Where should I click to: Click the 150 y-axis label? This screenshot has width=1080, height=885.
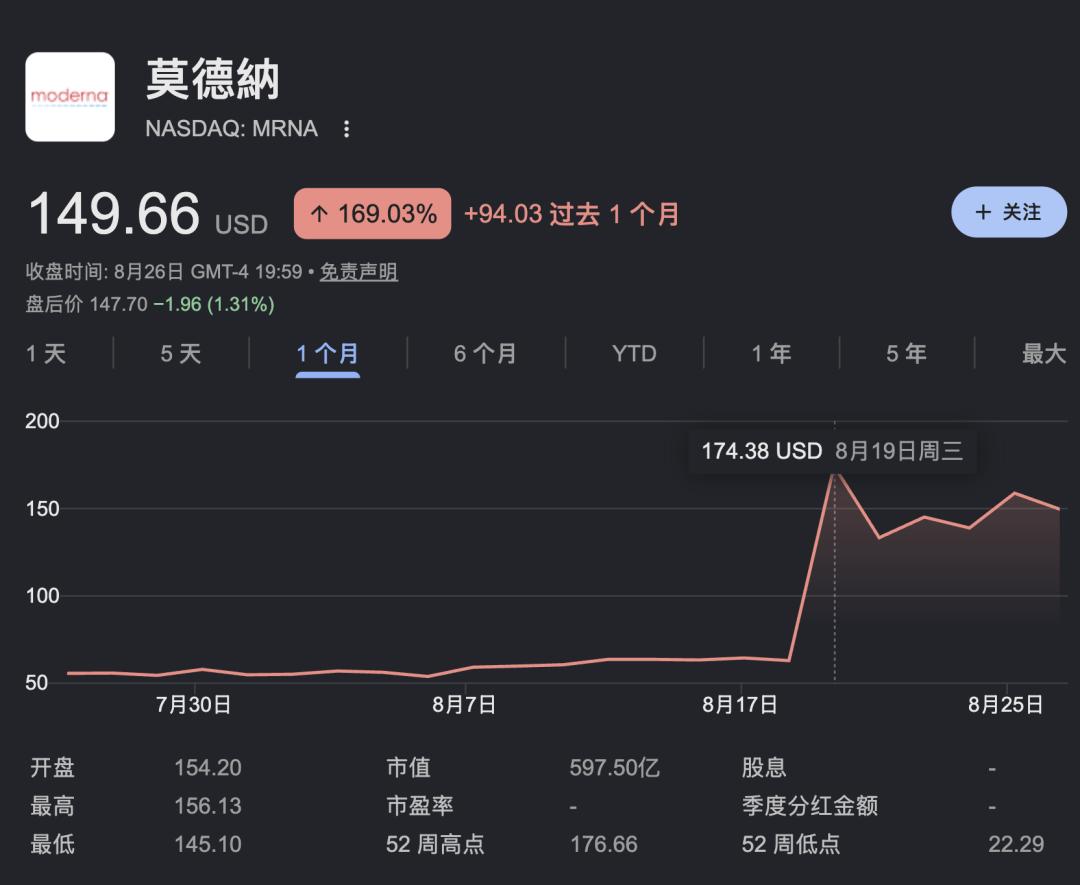click(x=42, y=508)
